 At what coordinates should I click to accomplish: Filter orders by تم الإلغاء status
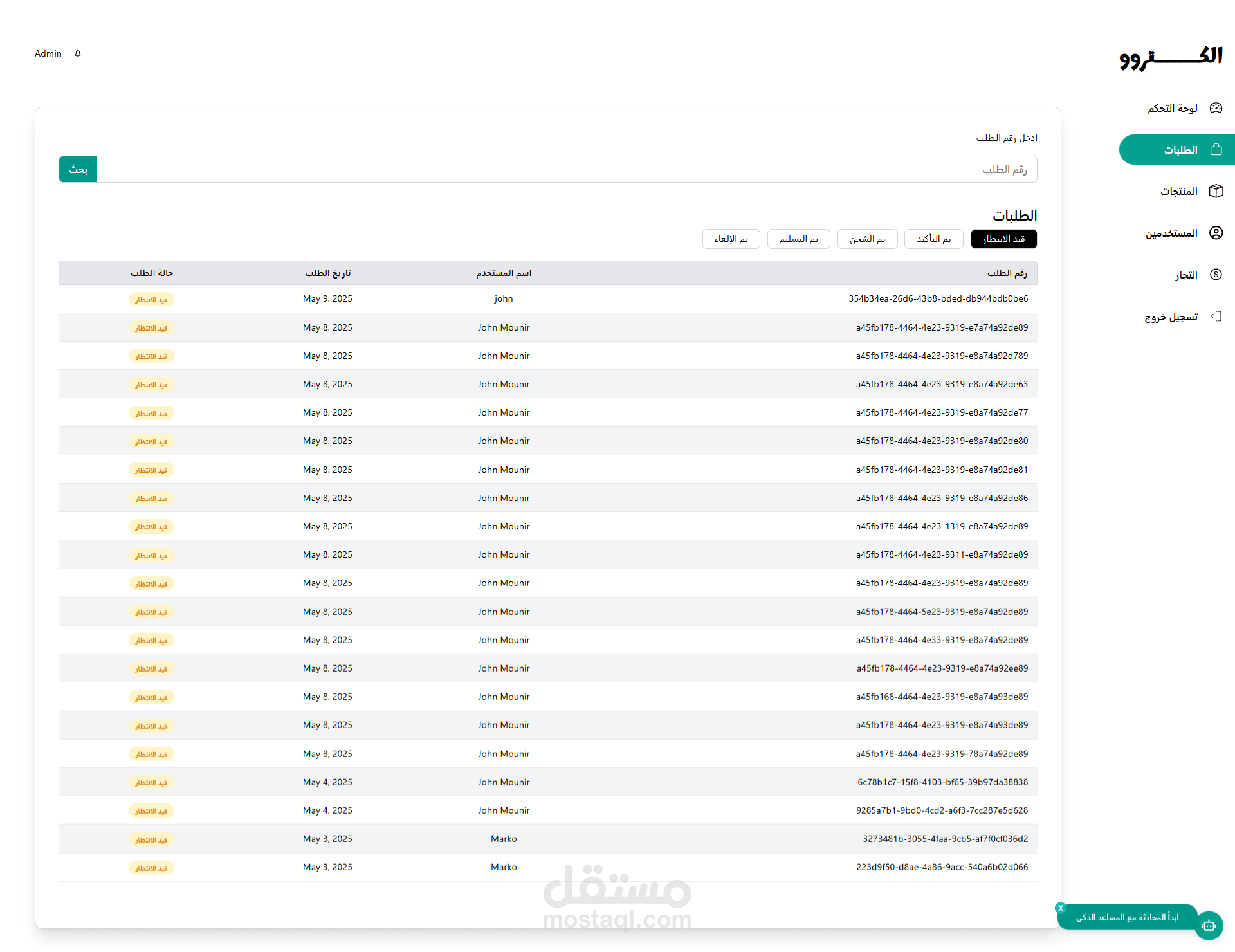point(731,239)
